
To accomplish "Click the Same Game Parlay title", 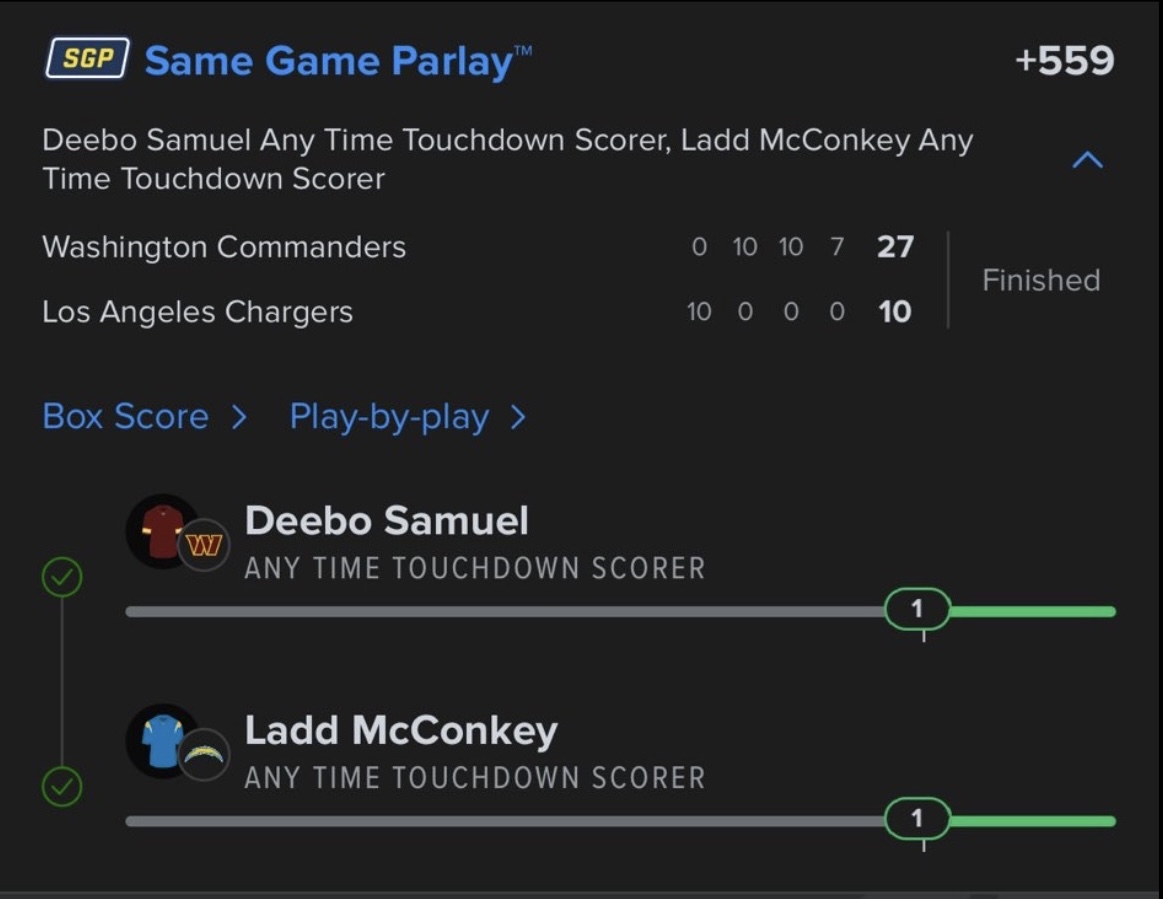I will (329, 61).
